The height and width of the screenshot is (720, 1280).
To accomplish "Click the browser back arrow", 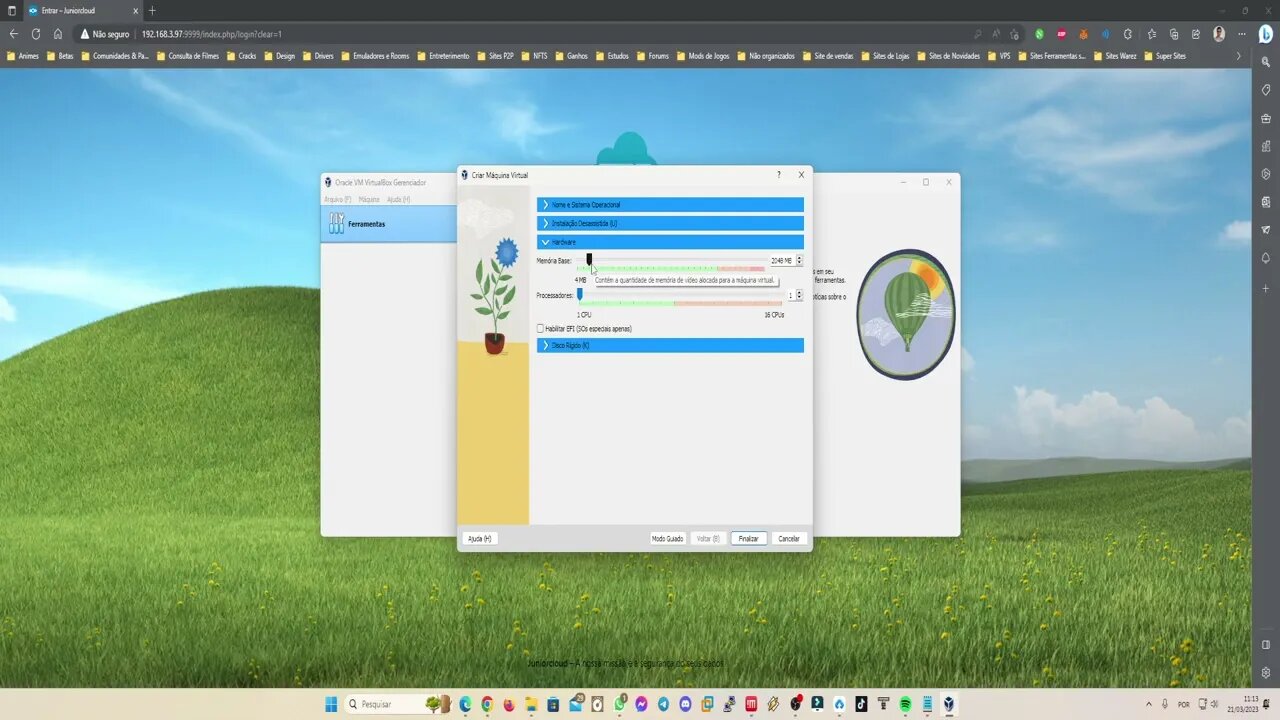I will click(x=13, y=33).
